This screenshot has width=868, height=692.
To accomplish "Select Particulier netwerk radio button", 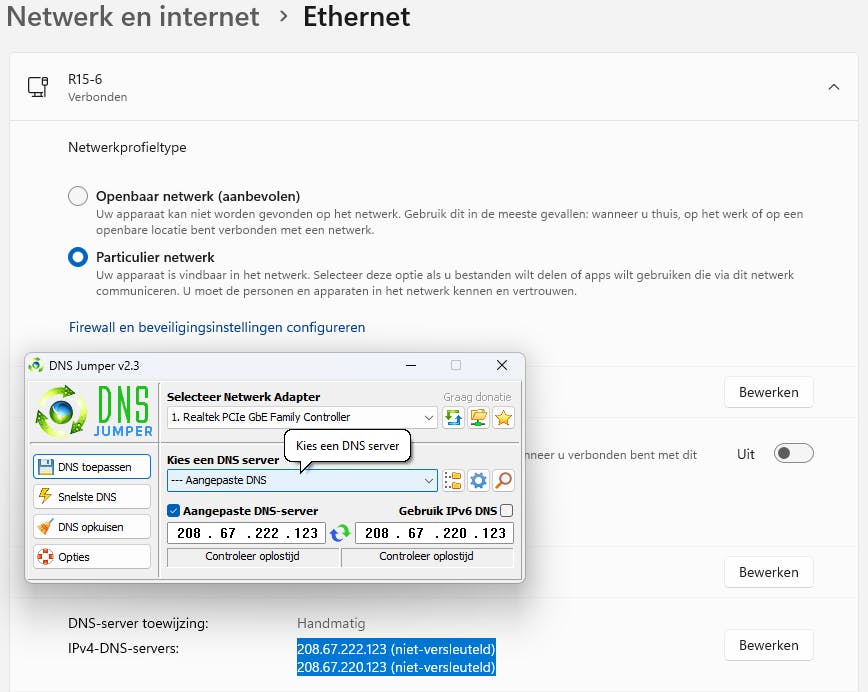I will [x=78, y=257].
